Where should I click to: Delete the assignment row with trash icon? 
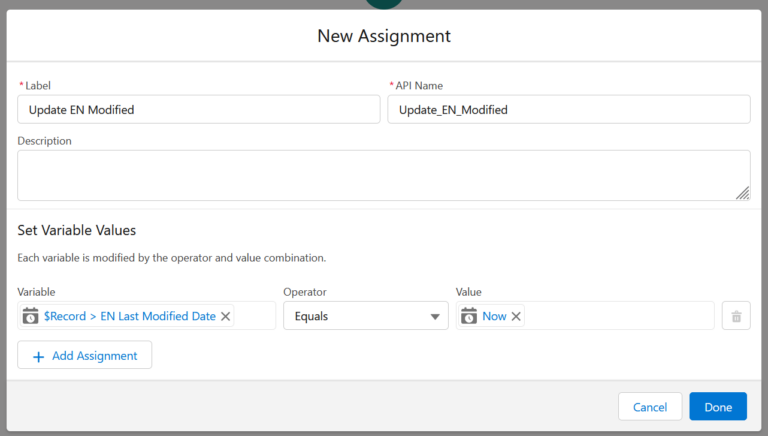(x=736, y=316)
